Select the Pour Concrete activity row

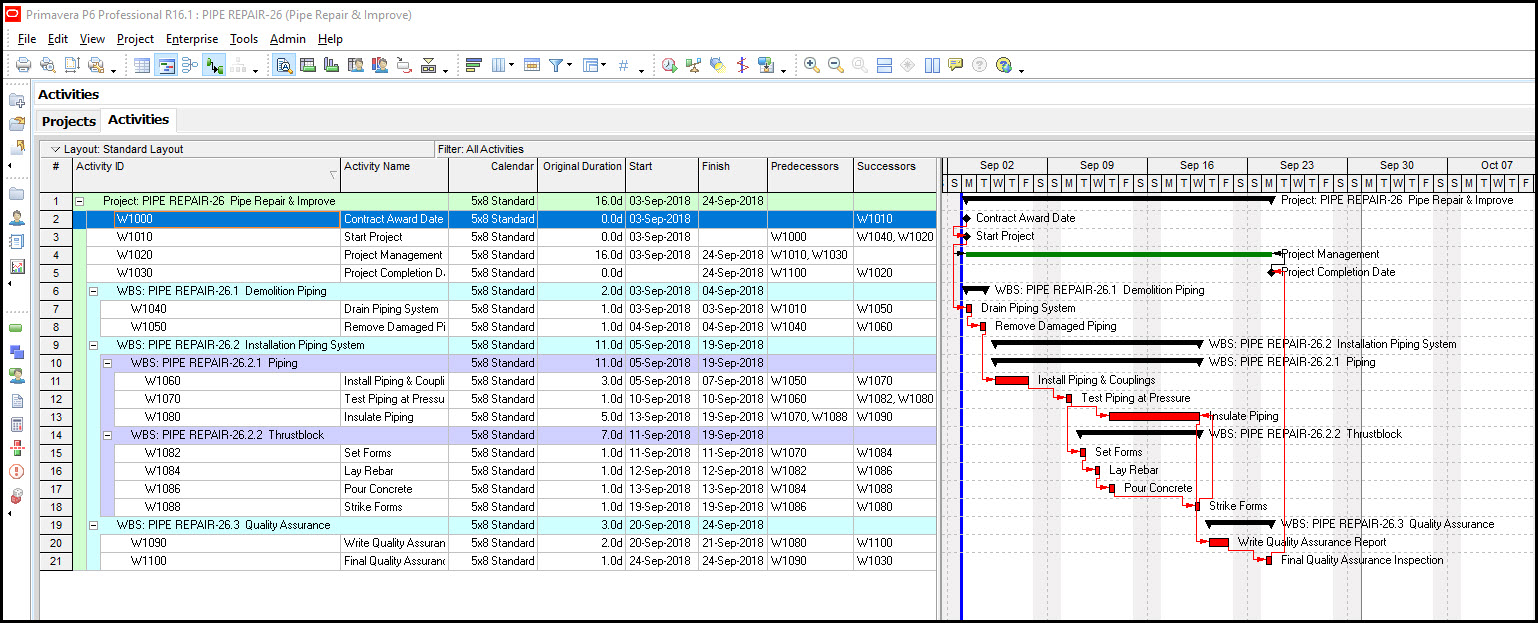[377, 489]
